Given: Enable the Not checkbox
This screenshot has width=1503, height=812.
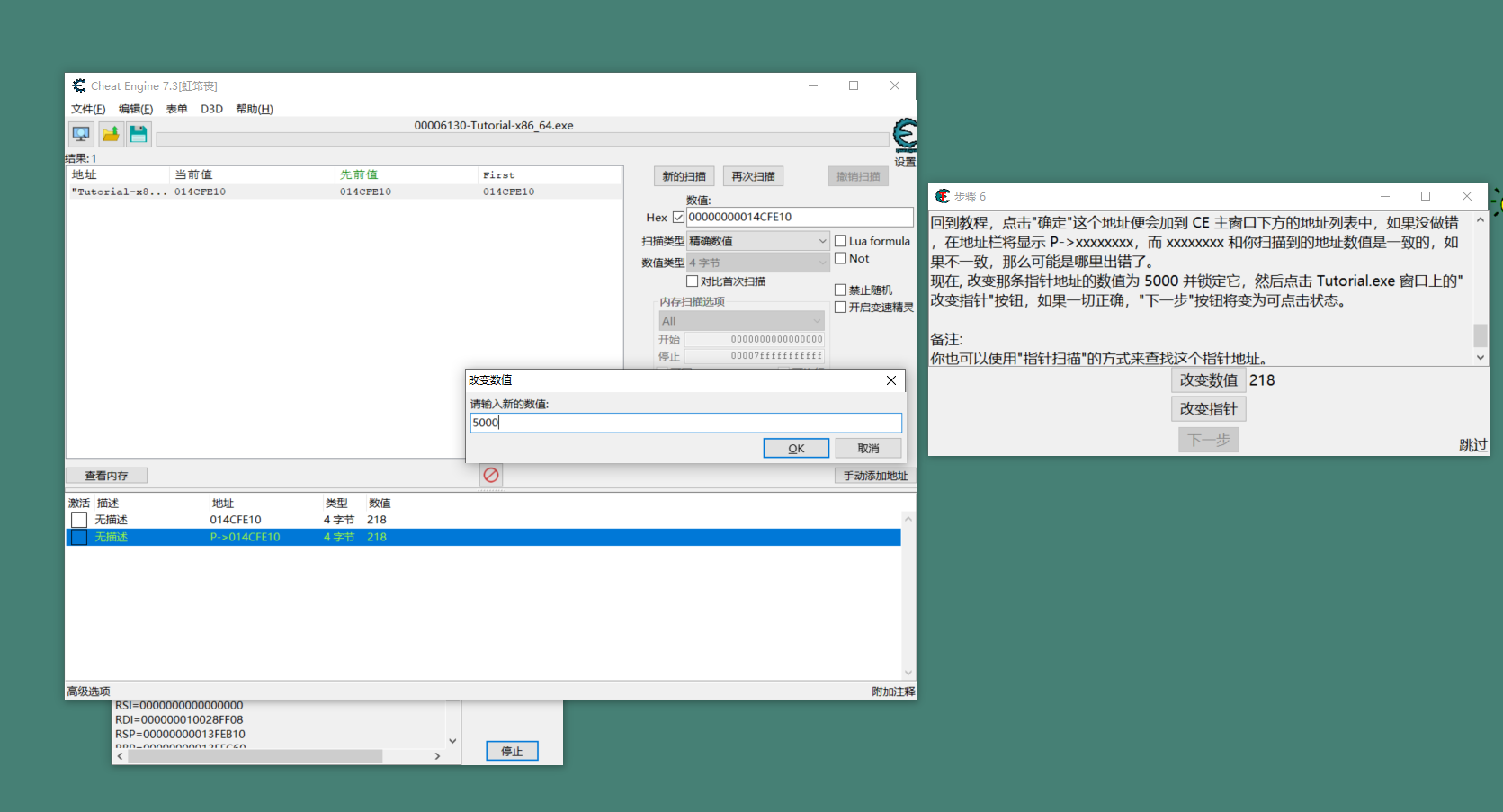Looking at the screenshot, I should [842, 258].
